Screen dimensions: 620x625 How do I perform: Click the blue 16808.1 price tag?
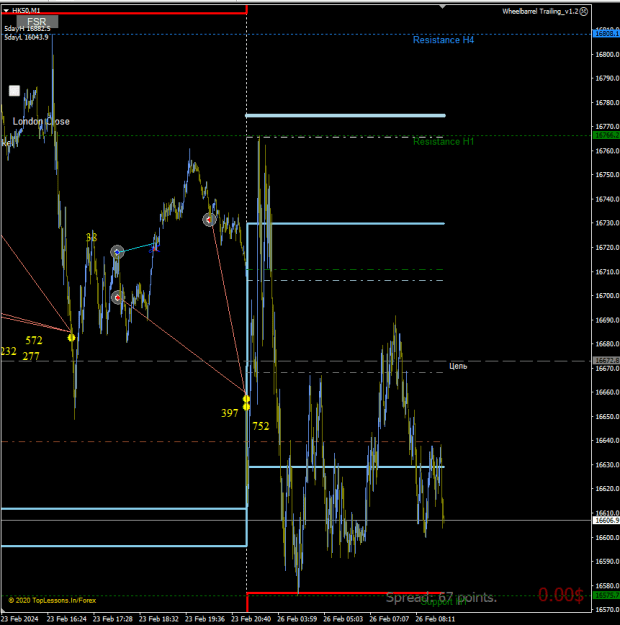click(x=606, y=34)
